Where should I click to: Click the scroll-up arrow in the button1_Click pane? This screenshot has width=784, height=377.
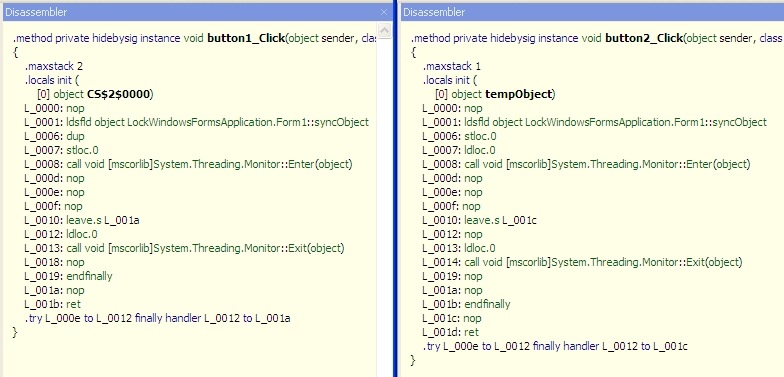point(384,31)
